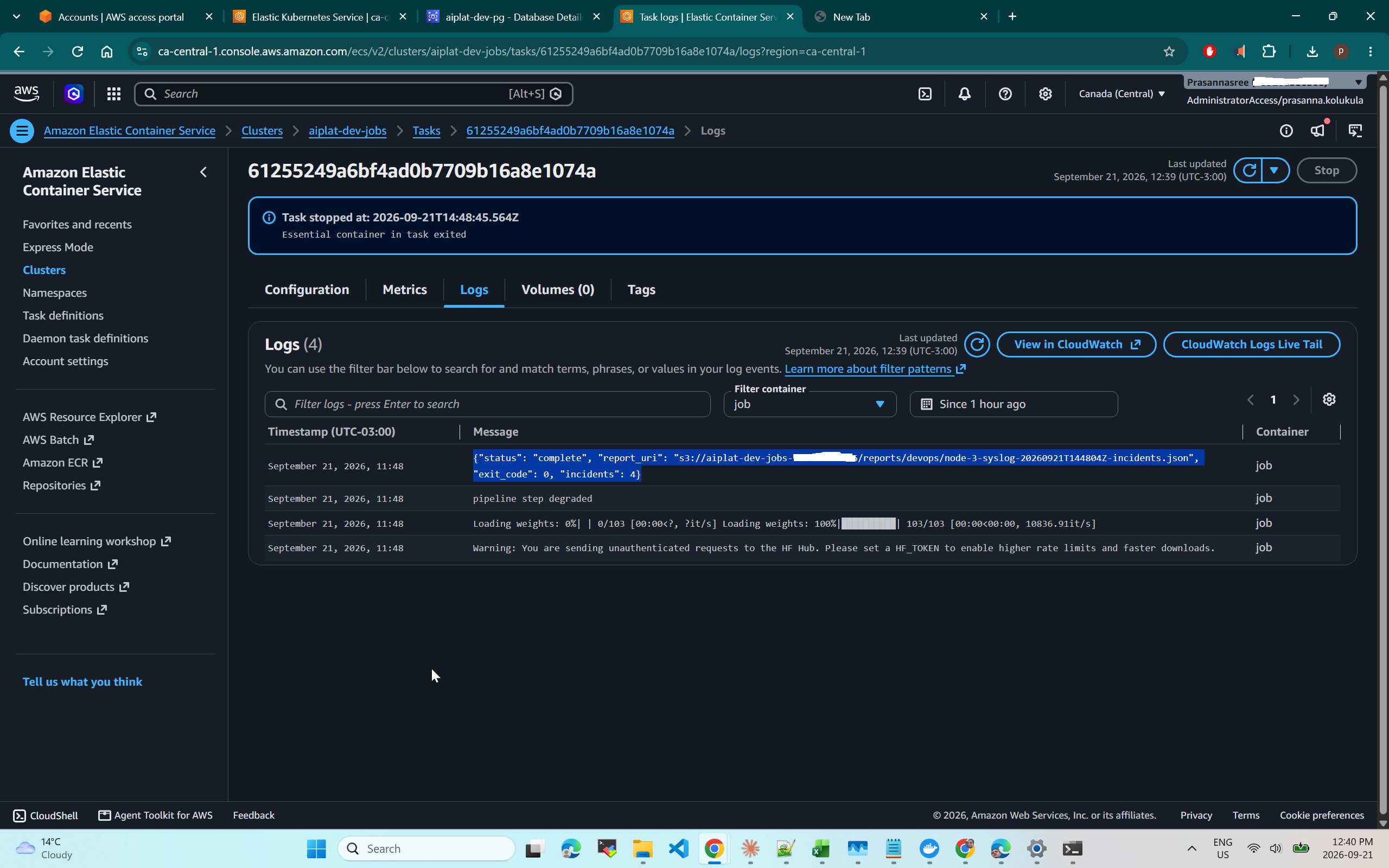Open the Filter container dropdown
The height and width of the screenshot is (868, 1389).
tap(810, 404)
